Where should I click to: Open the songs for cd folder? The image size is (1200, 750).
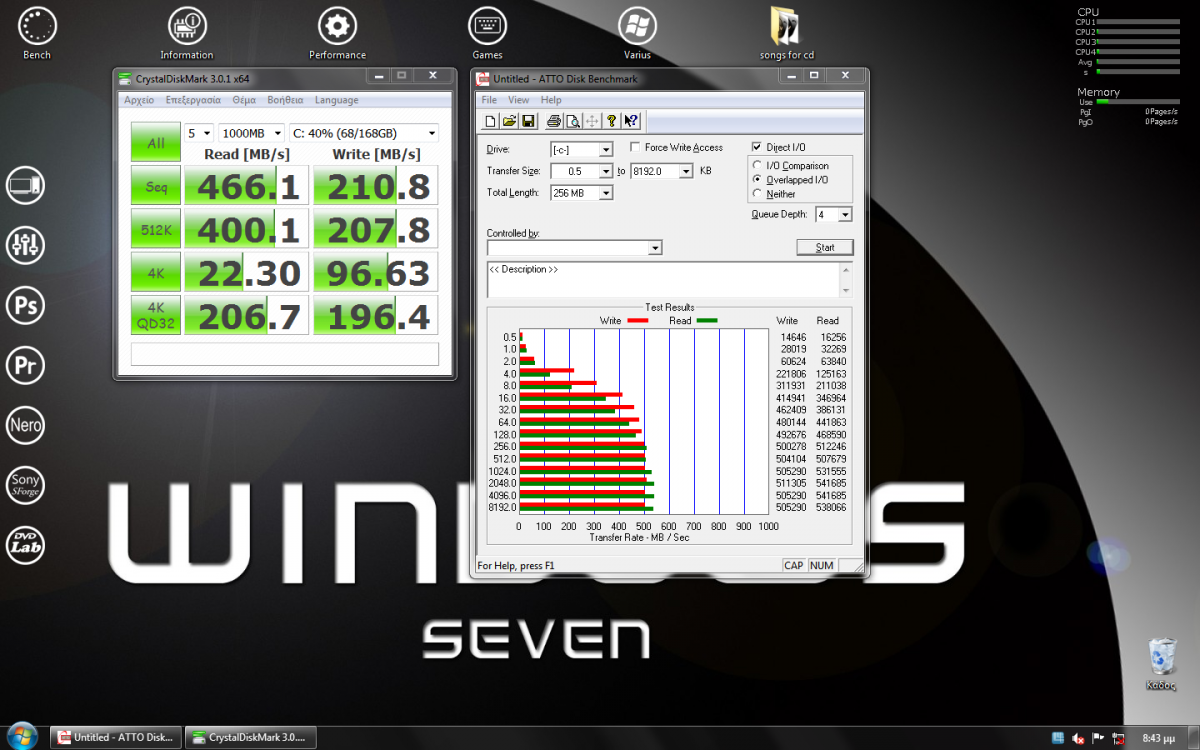click(787, 32)
